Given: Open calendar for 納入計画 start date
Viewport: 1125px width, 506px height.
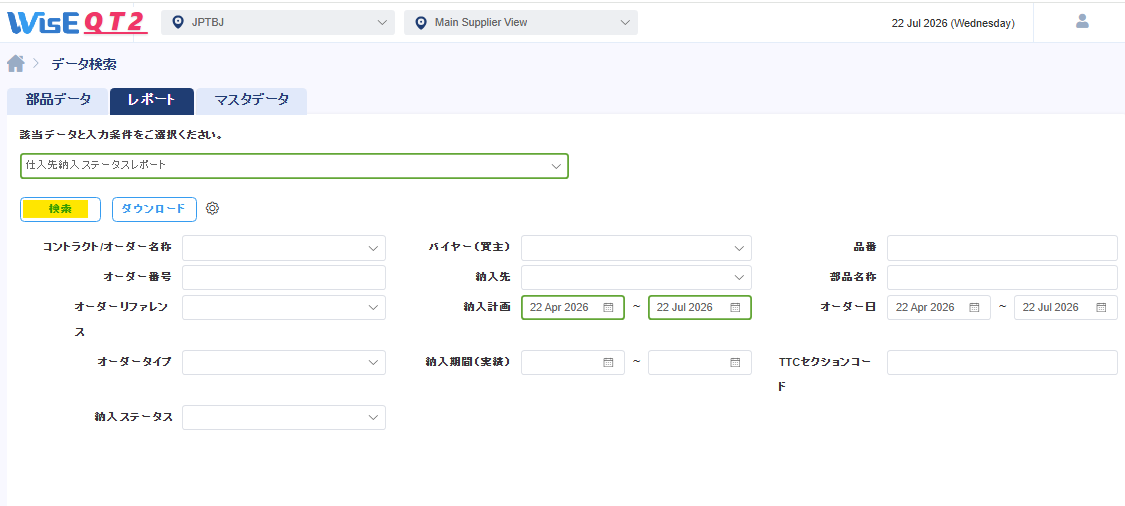Looking at the screenshot, I should 608,307.
